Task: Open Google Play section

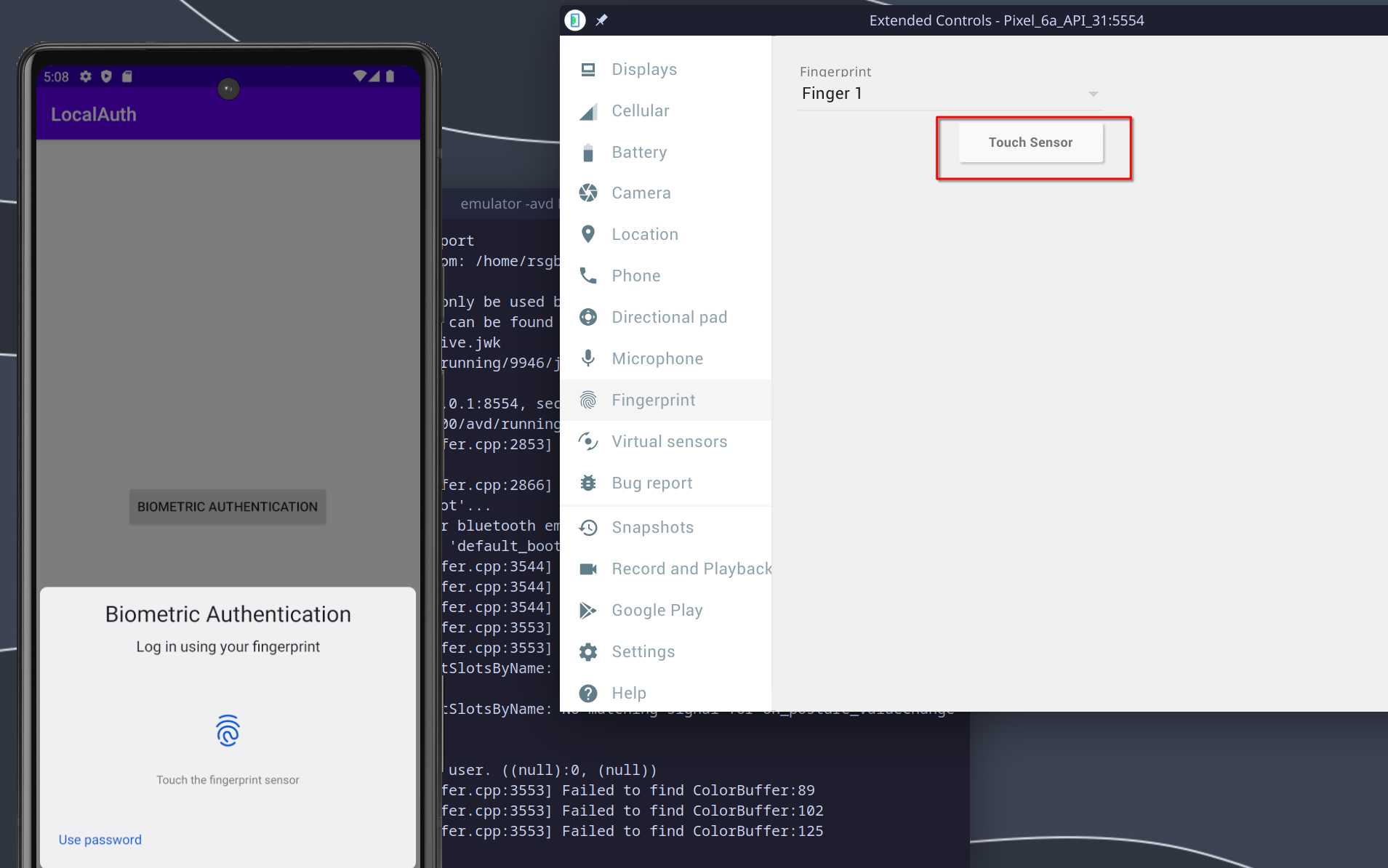Action: [x=656, y=611]
